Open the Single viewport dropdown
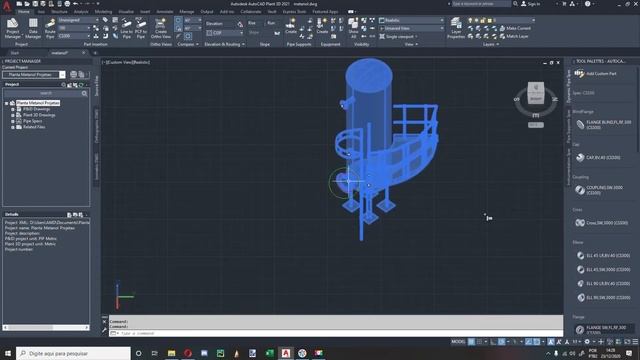Screen dimensions: 640x360 [x=399, y=36]
